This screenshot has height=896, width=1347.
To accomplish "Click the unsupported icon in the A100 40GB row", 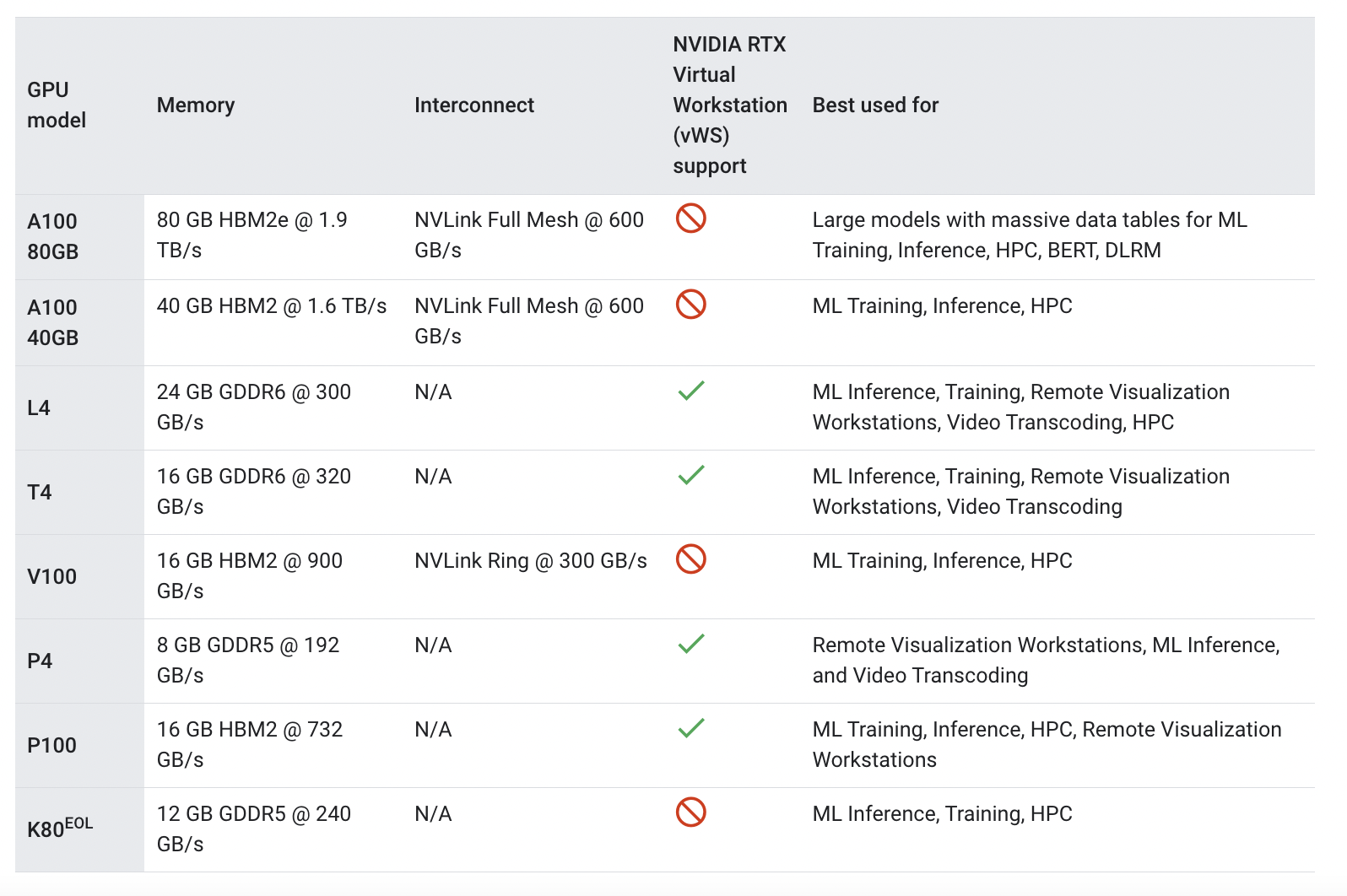I will 690,305.
